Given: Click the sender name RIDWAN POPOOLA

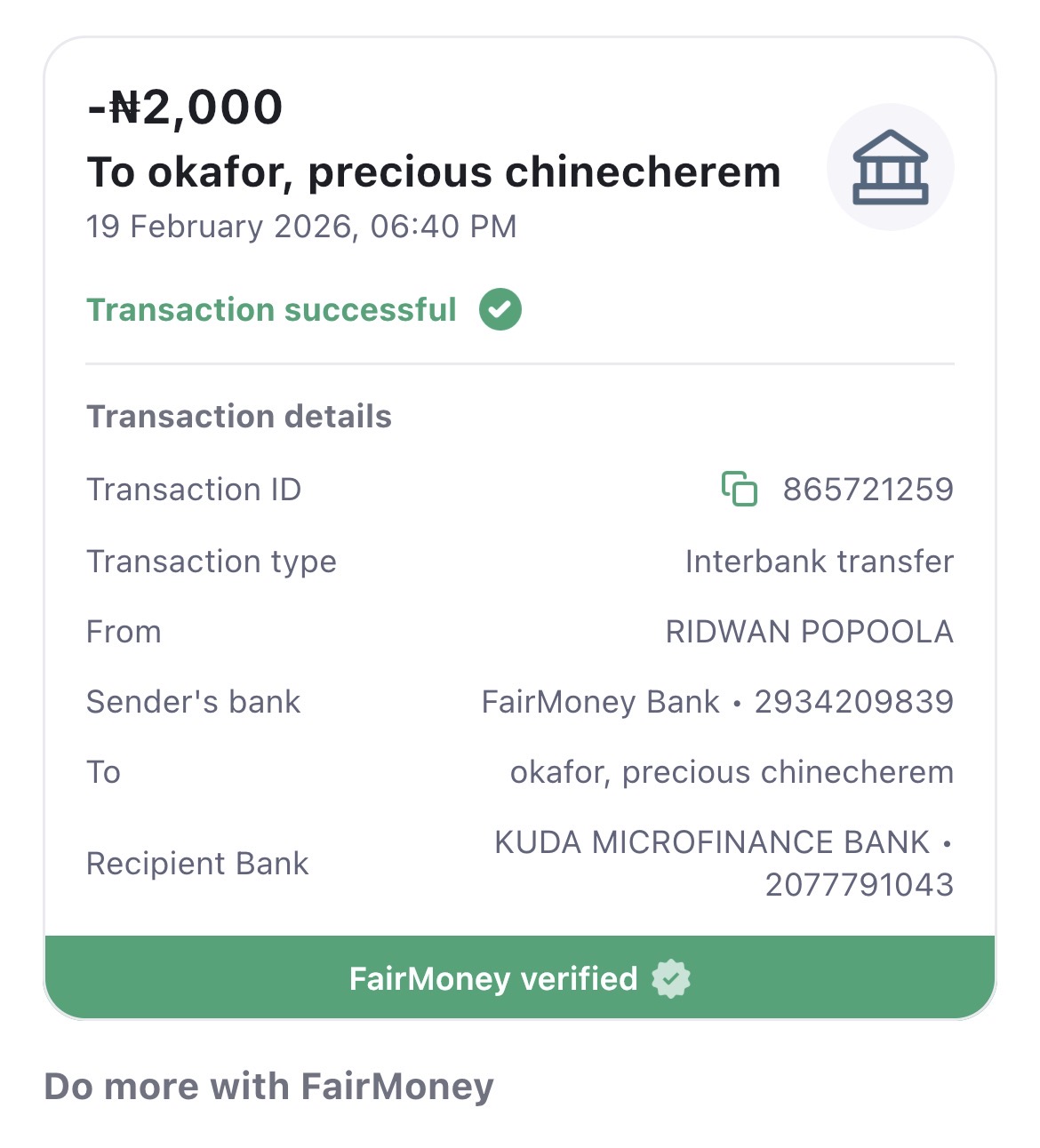Looking at the screenshot, I should (x=809, y=632).
